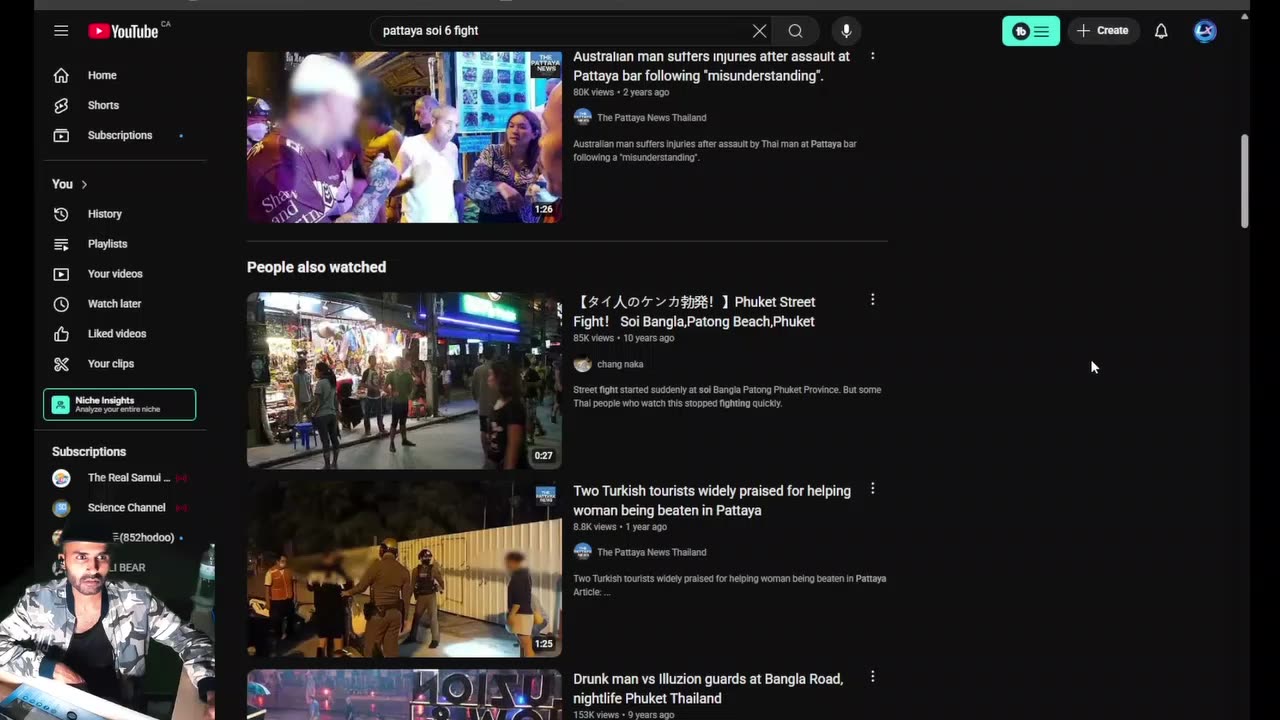
Task: Open the hamburger guide menu
Action: pyautogui.click(x=61, y=31)
